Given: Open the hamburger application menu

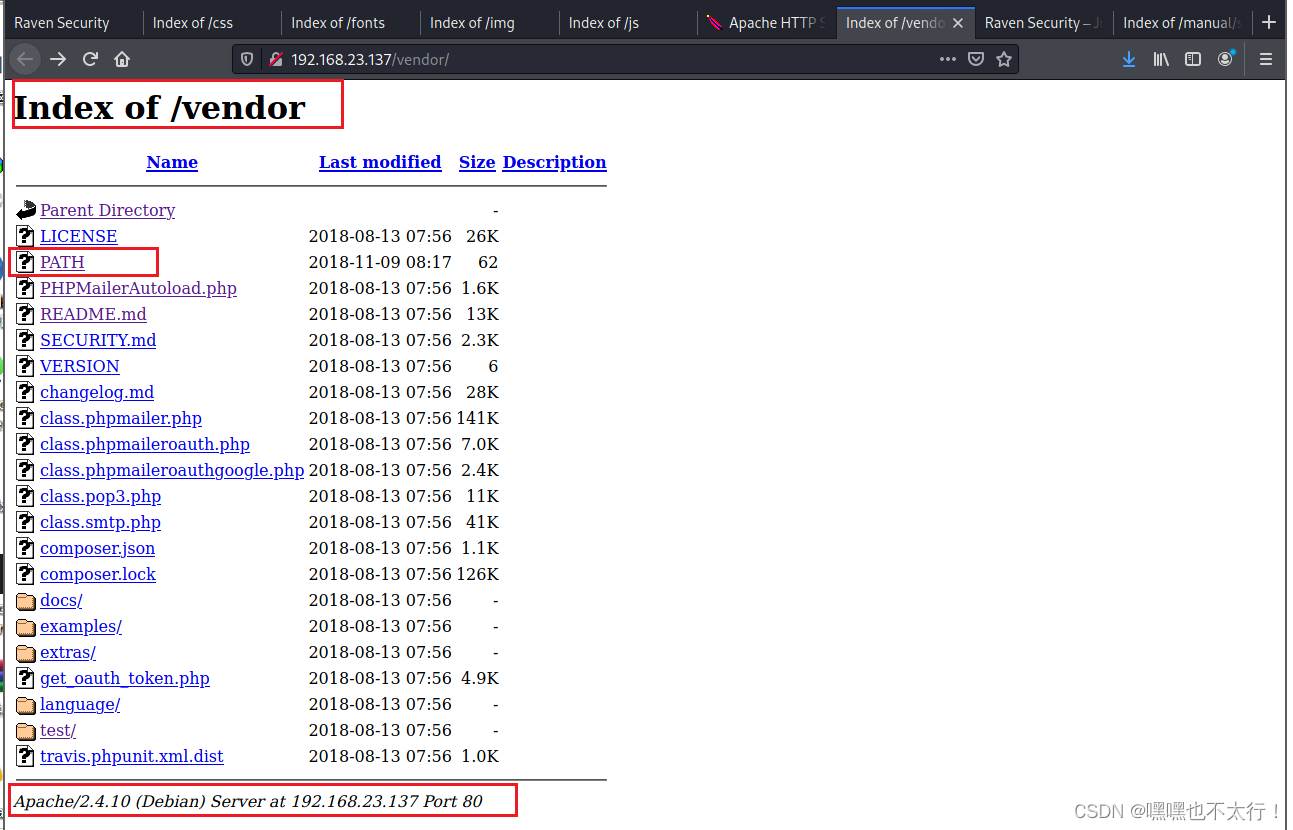Looking at the screenshot, I should [x=1266, y=60].
